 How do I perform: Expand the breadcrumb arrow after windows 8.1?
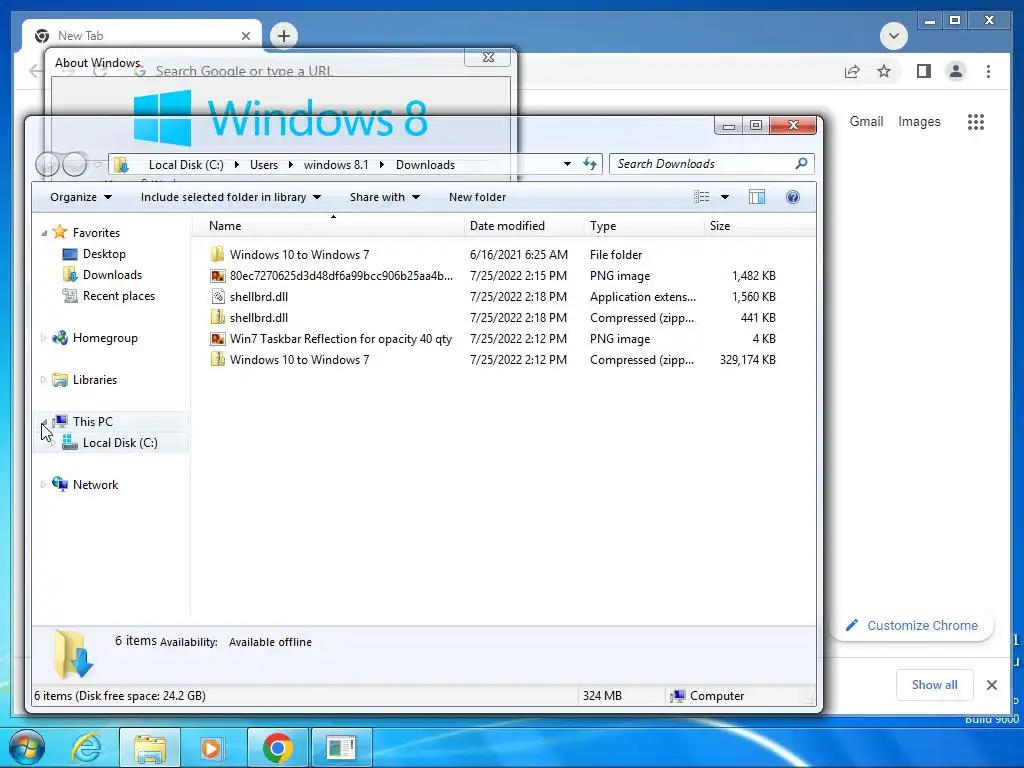[x=382, y=165]
